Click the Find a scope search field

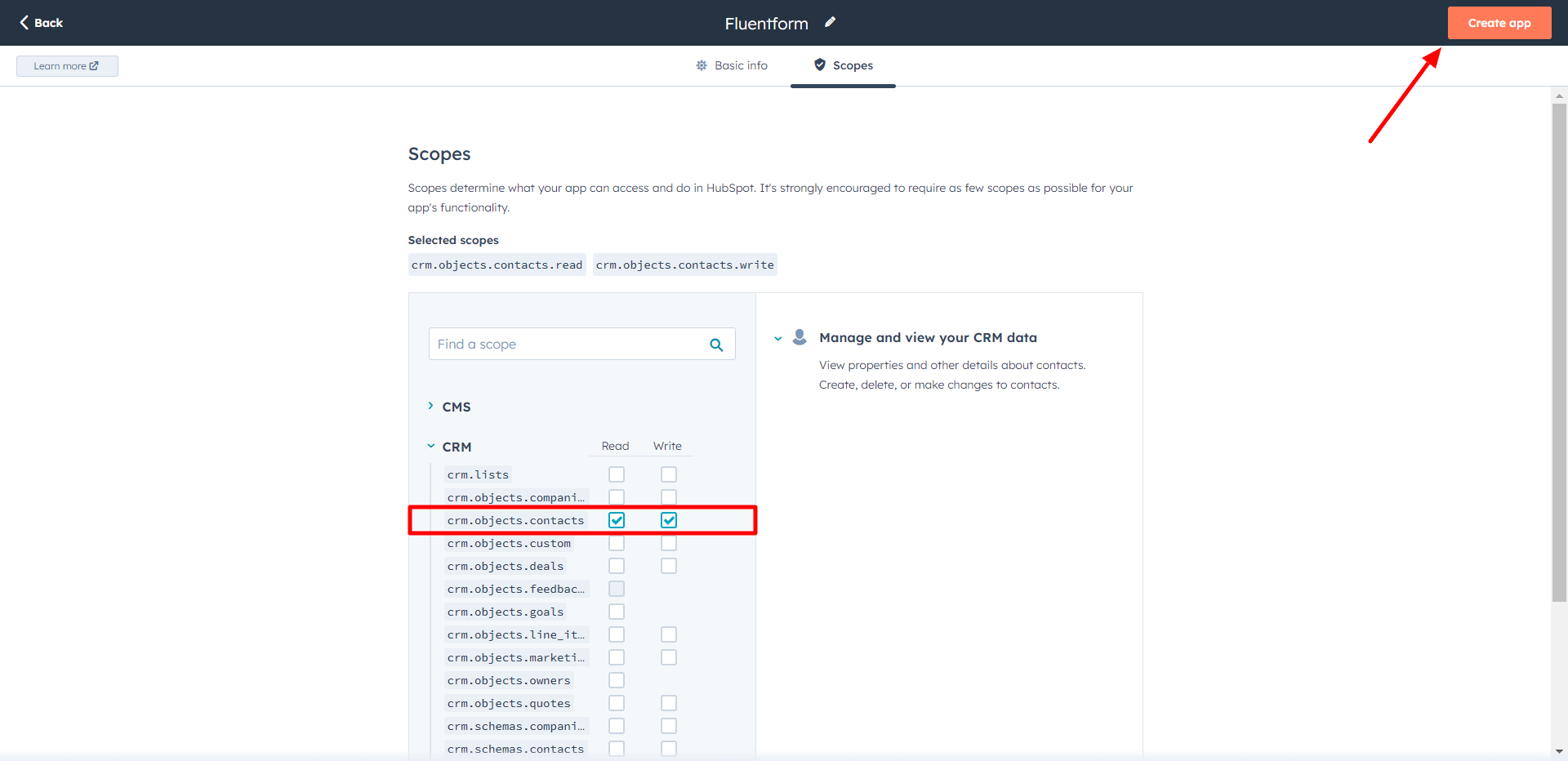(x=568, y=345)
